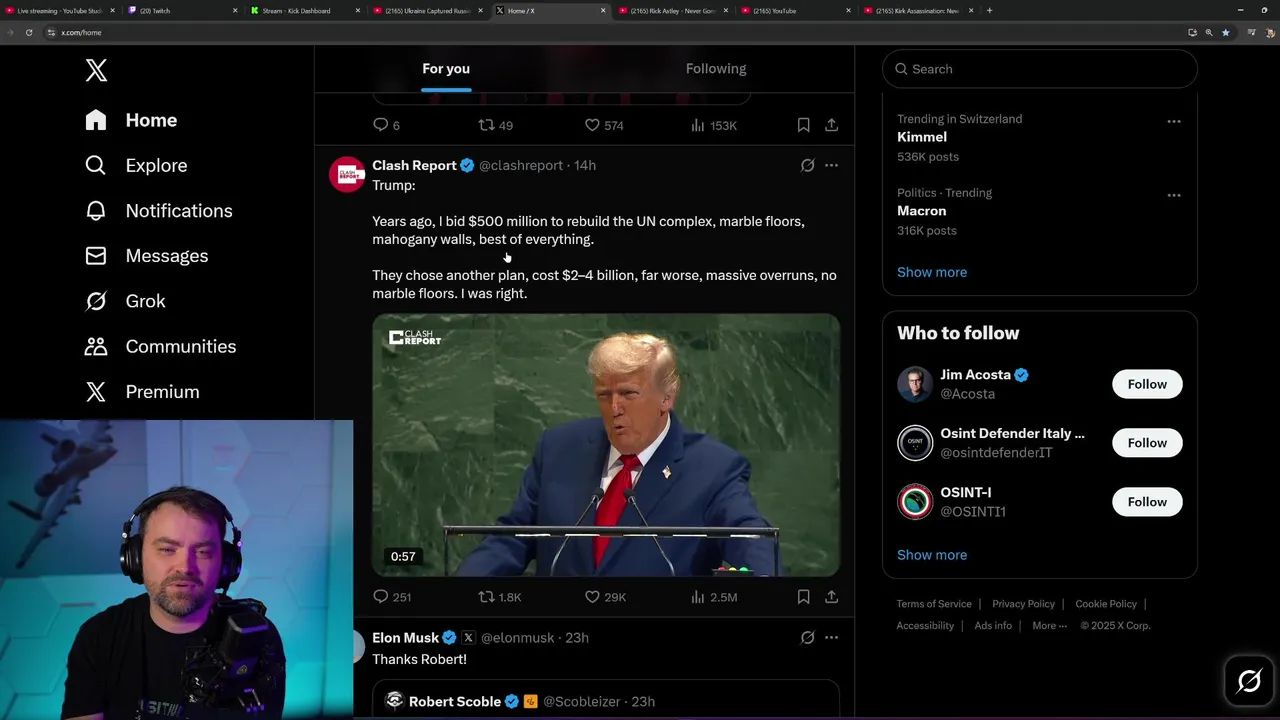Open Clash Report profile avatar
Image resolution: width=1280 pixels, height=720 pixels.
[347, 174]
